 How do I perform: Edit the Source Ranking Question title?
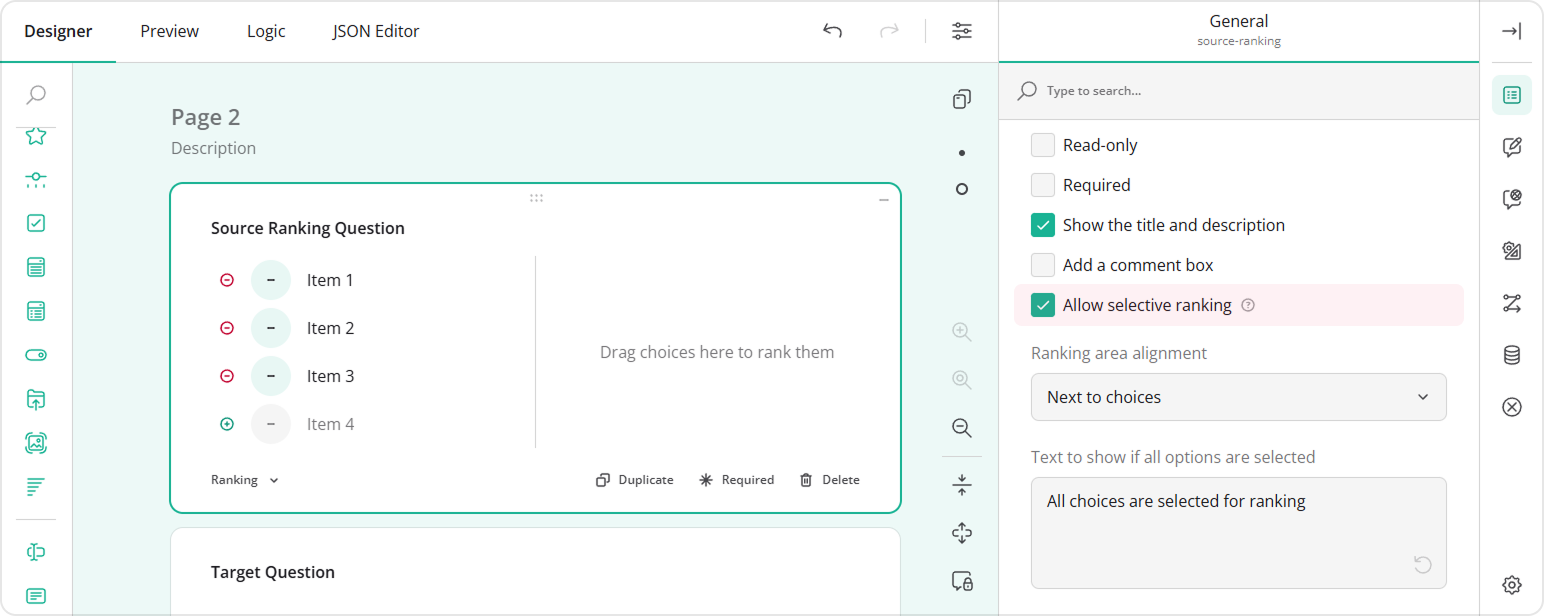point(308,228)
